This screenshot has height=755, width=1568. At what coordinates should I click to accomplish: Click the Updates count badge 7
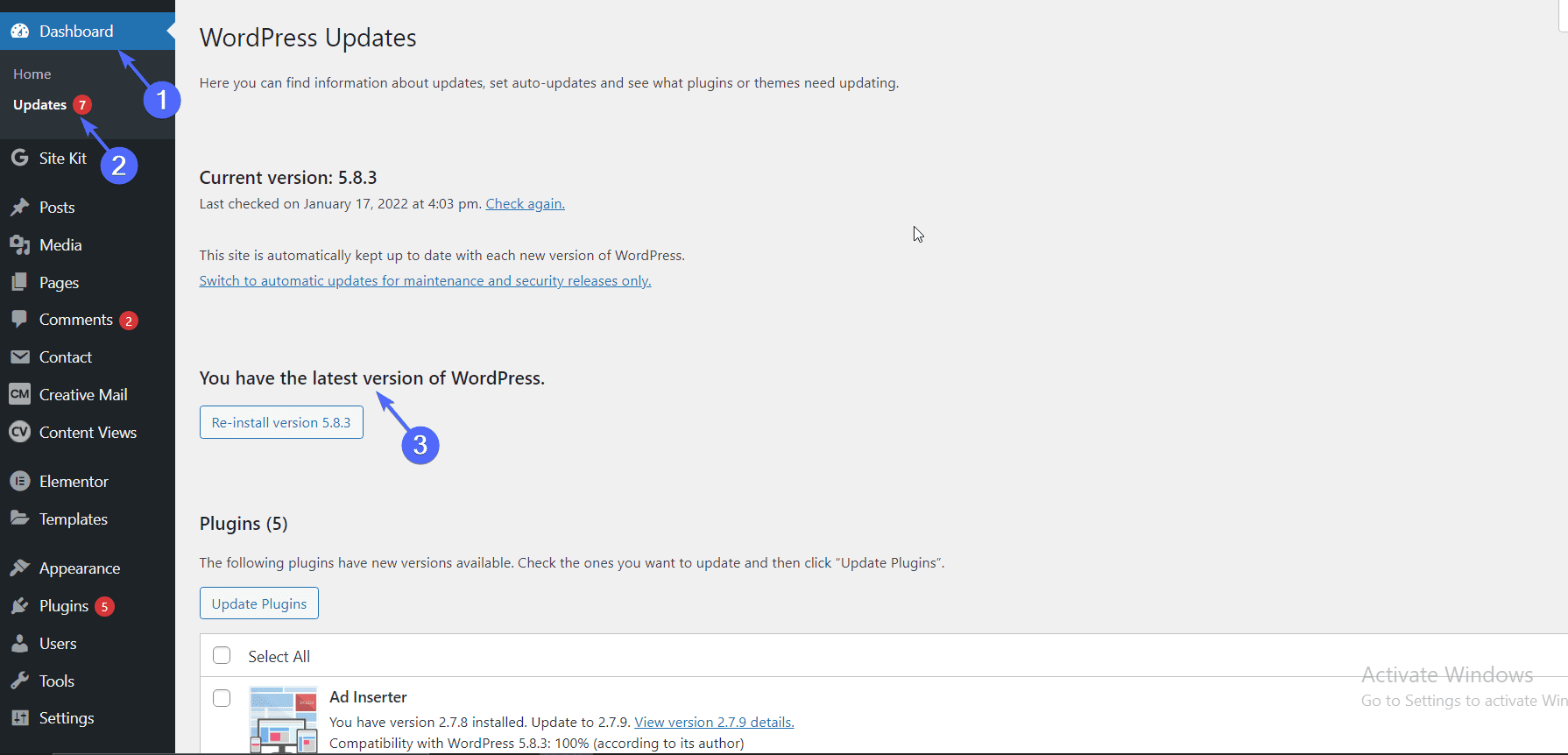[x=82, y=104]
